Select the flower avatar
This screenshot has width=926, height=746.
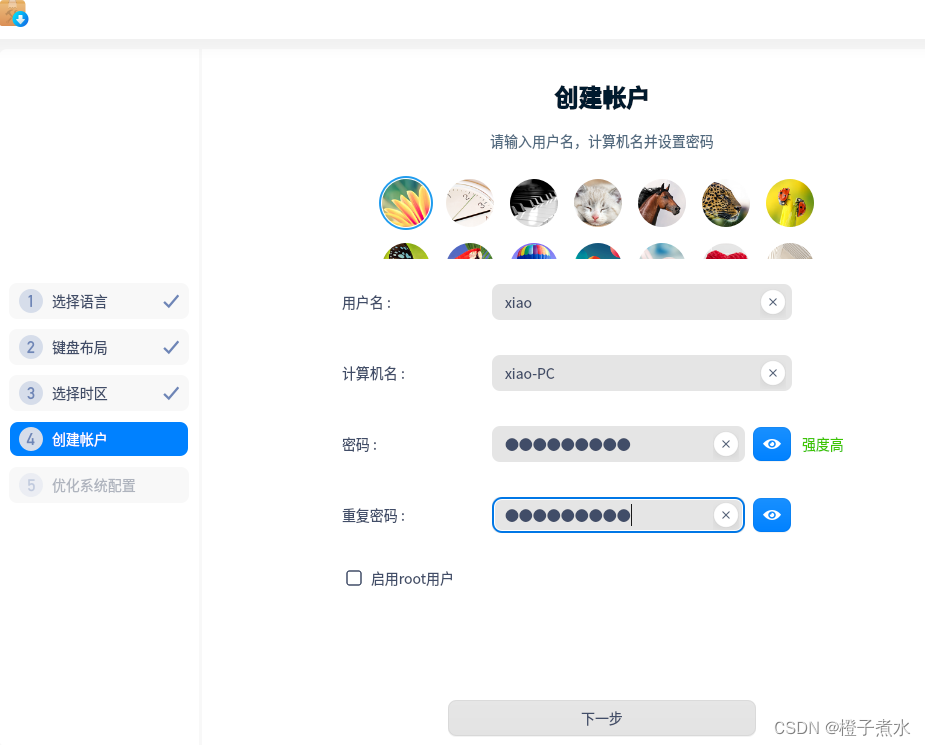pyautogui.click(x=406, y=203)
